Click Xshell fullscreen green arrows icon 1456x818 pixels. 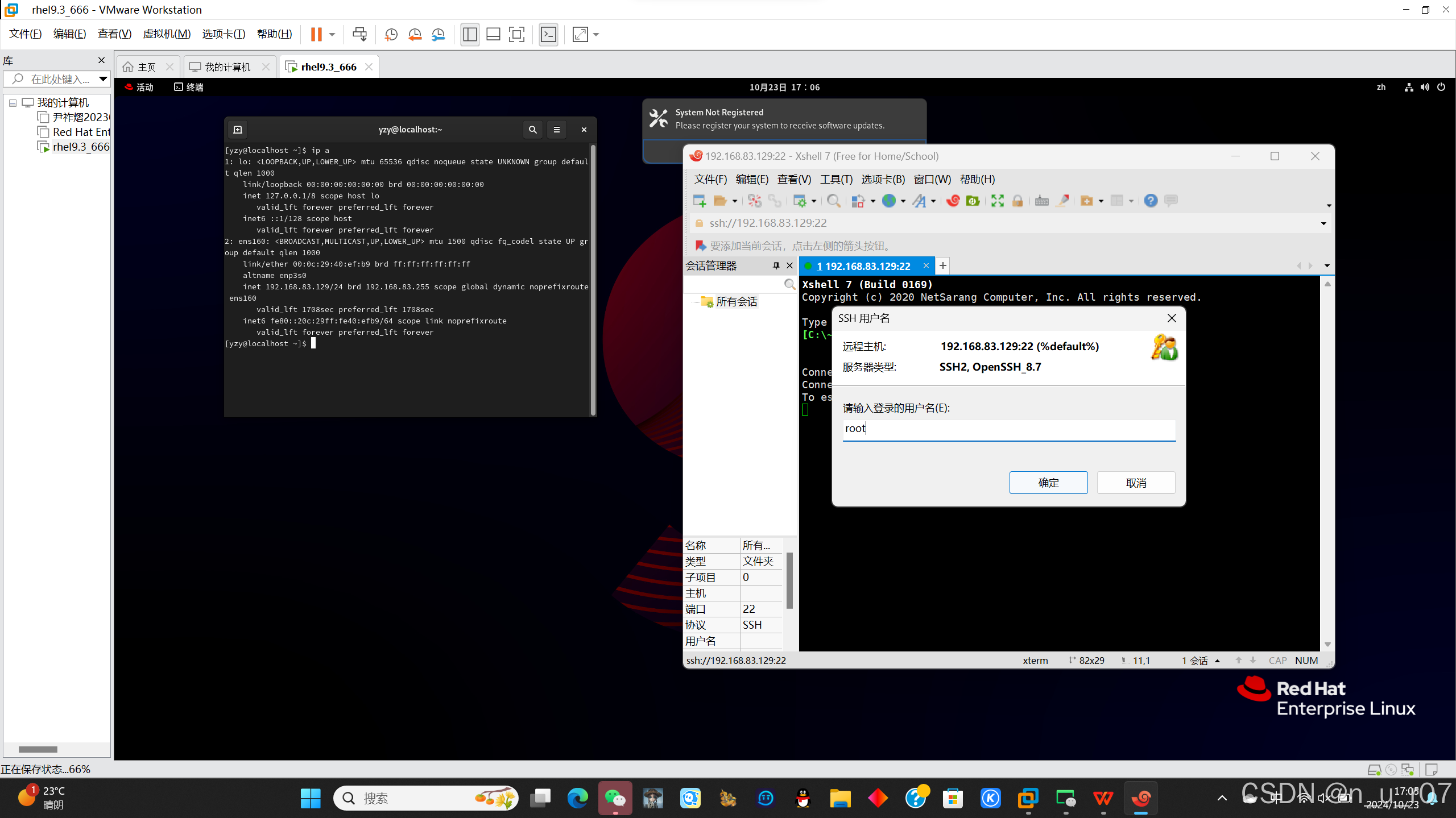[x=997, y=201]
